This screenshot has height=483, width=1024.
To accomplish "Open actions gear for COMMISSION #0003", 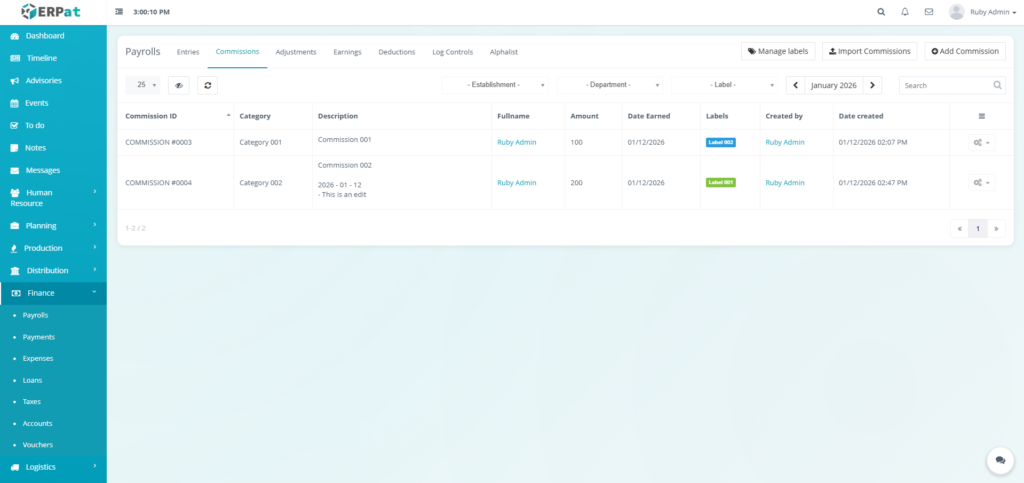I will pos(981,143).
